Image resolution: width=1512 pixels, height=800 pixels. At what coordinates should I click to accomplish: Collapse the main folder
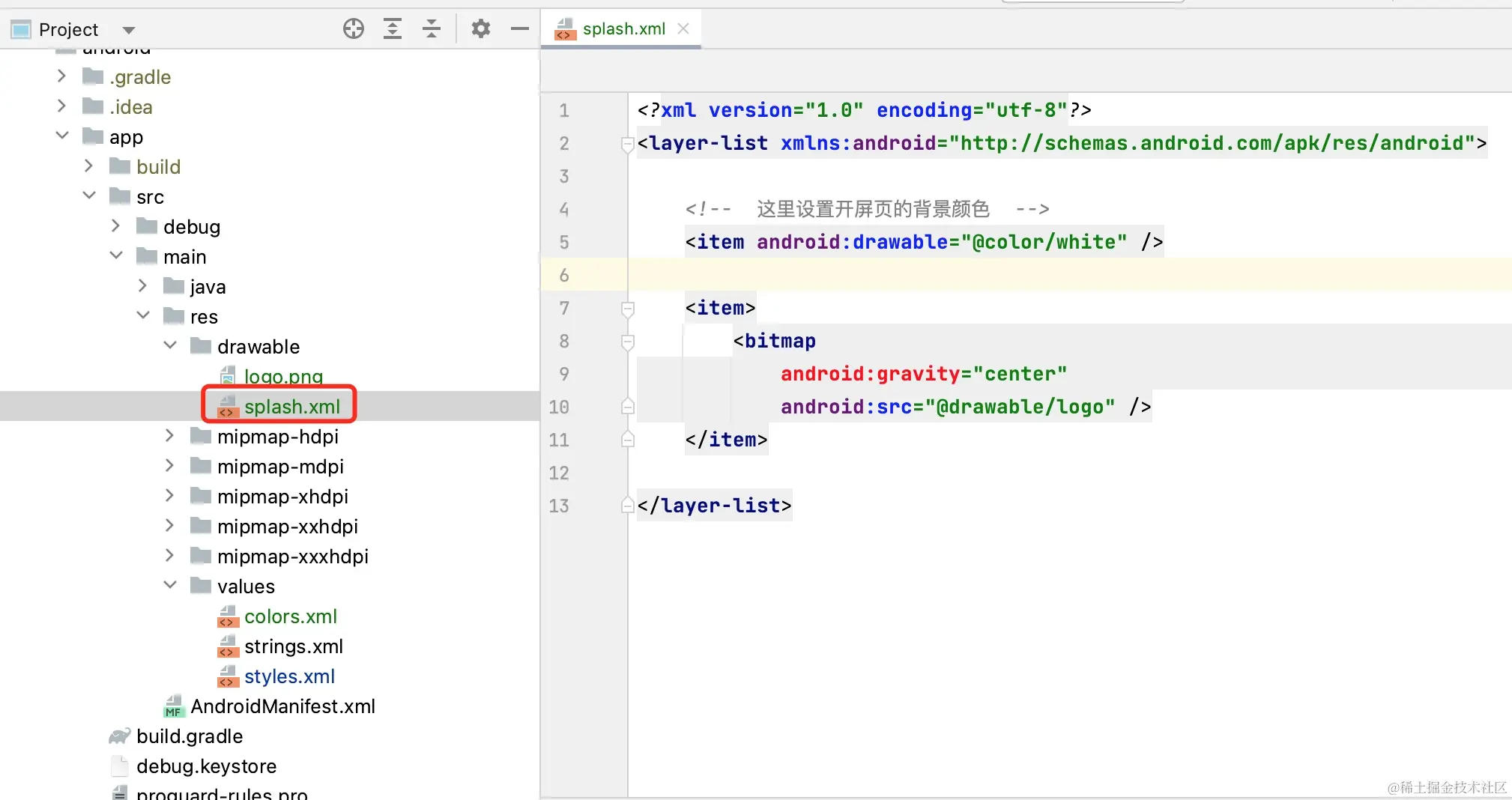(x=116, y=256)
